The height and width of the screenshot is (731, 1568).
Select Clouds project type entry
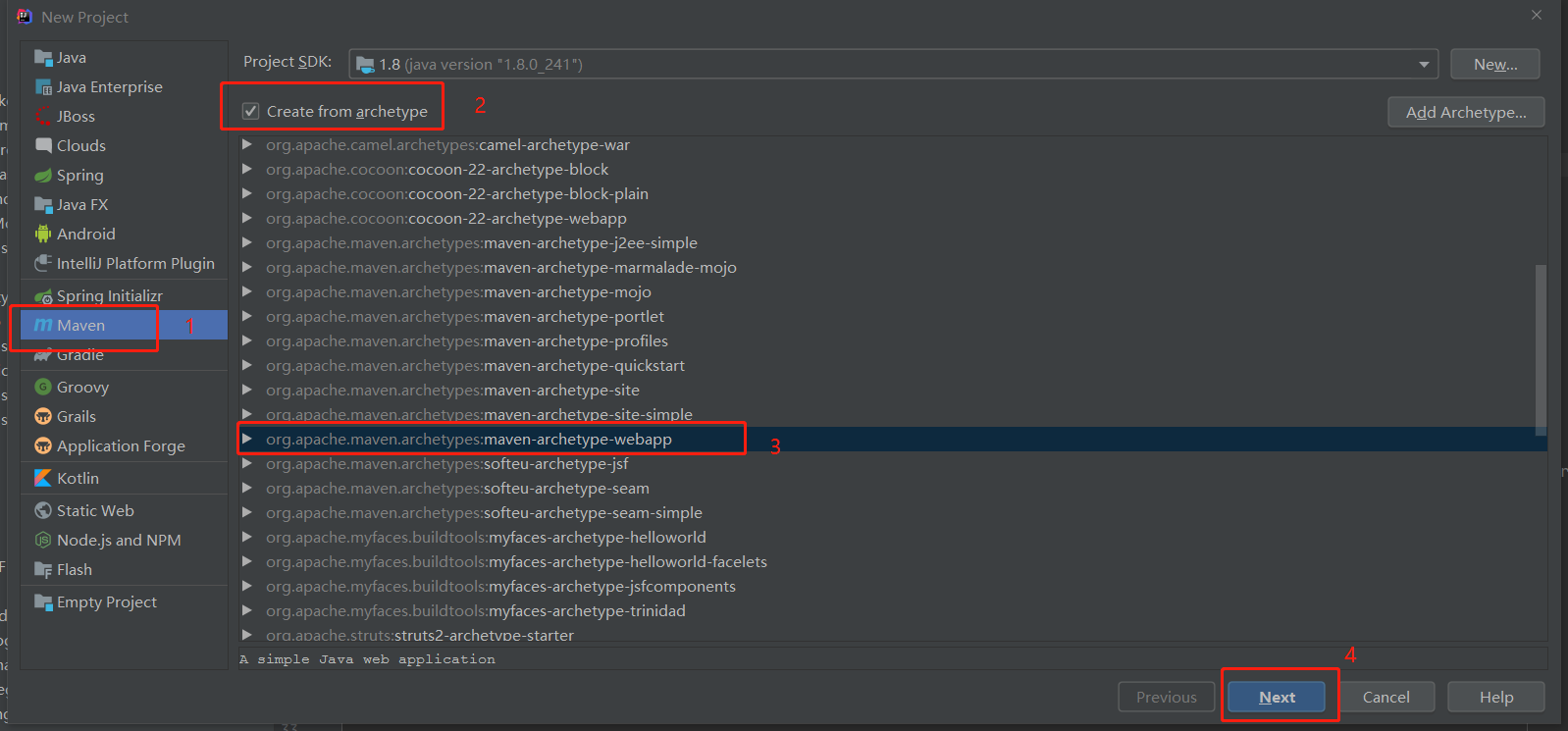(x=125, y=146)
